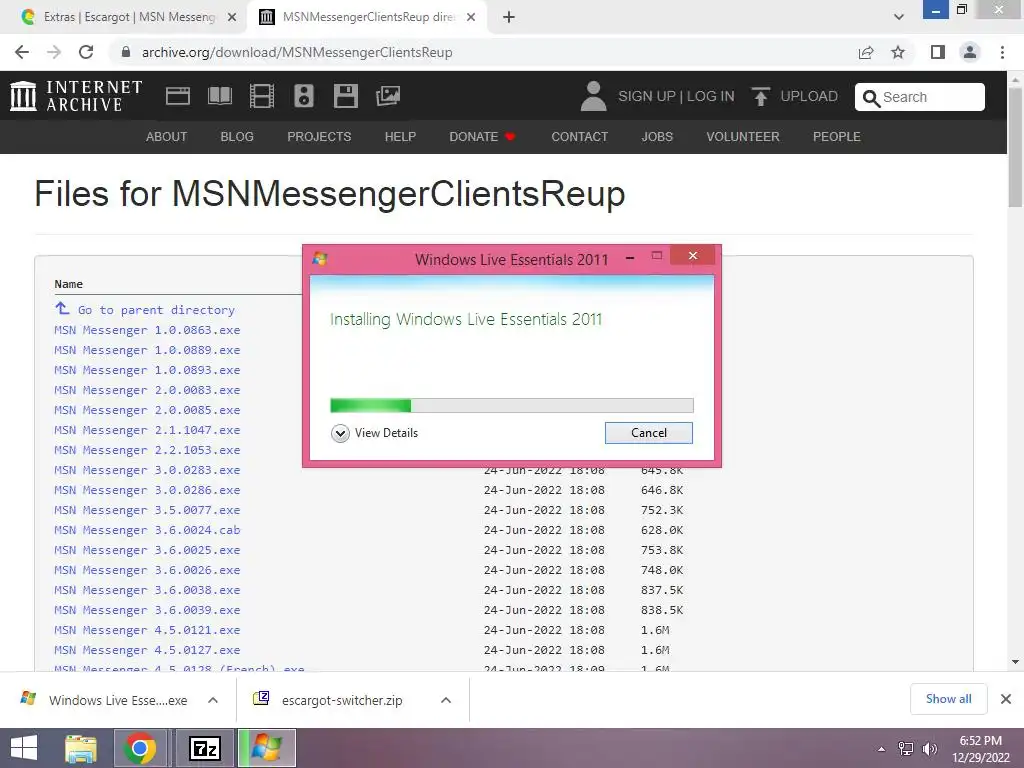Open the Video film-strip icon
This screenshot has width=1024, height=768.
coord(262,96)
